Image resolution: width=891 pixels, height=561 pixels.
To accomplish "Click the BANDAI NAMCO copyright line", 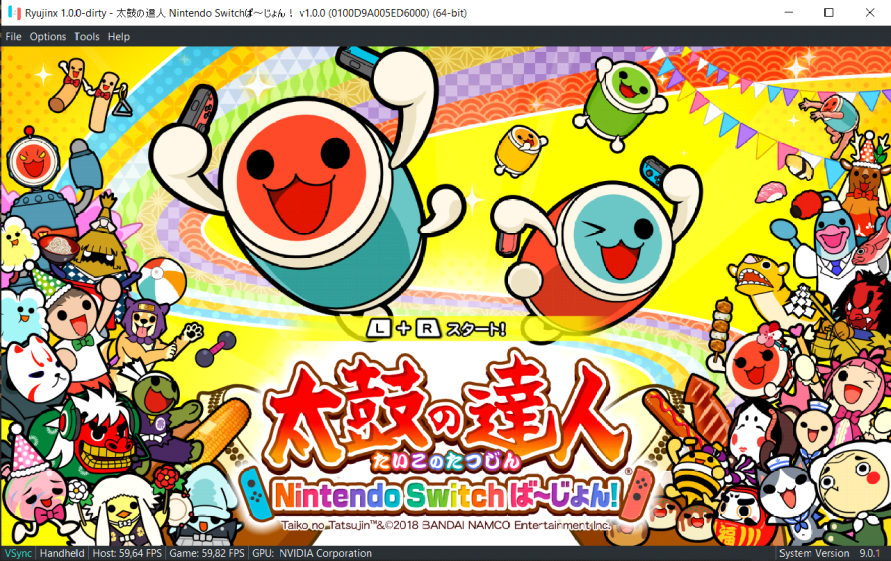I will coord(446,525).
